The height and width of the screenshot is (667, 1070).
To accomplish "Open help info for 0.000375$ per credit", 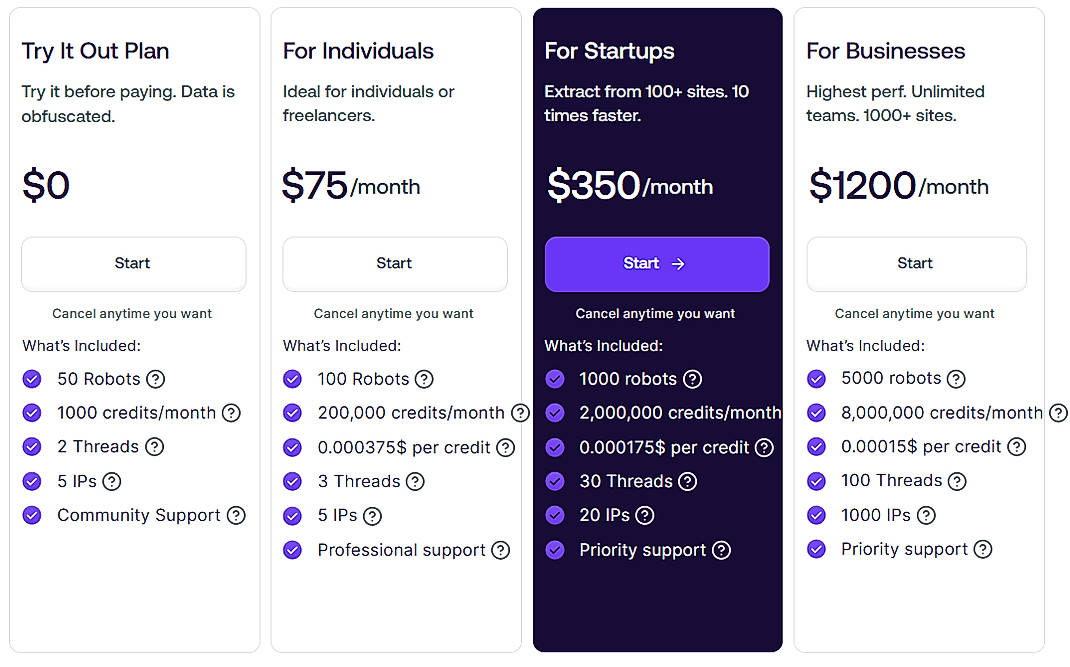I will click(507, 447).
